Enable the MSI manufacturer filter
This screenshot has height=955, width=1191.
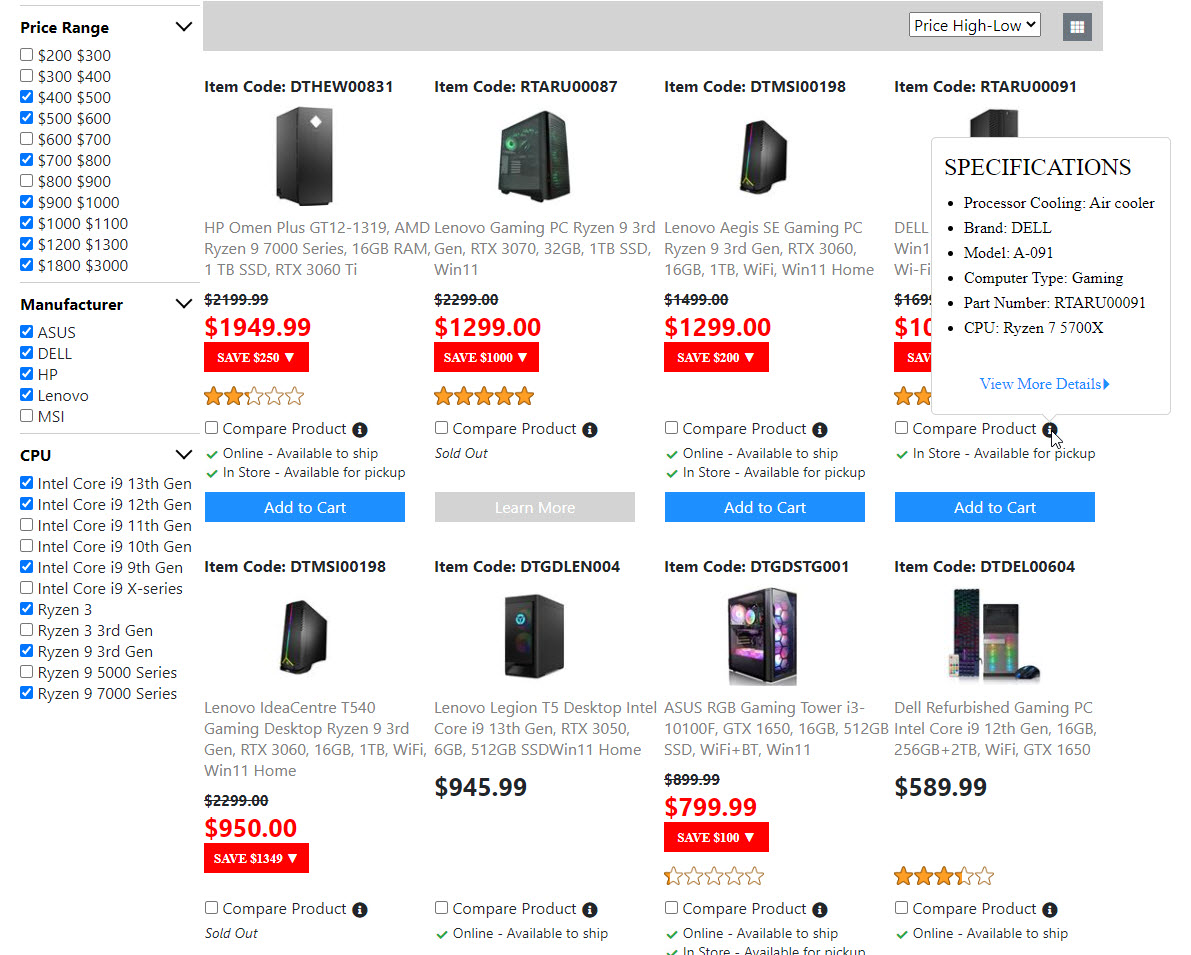click(27, 416)
